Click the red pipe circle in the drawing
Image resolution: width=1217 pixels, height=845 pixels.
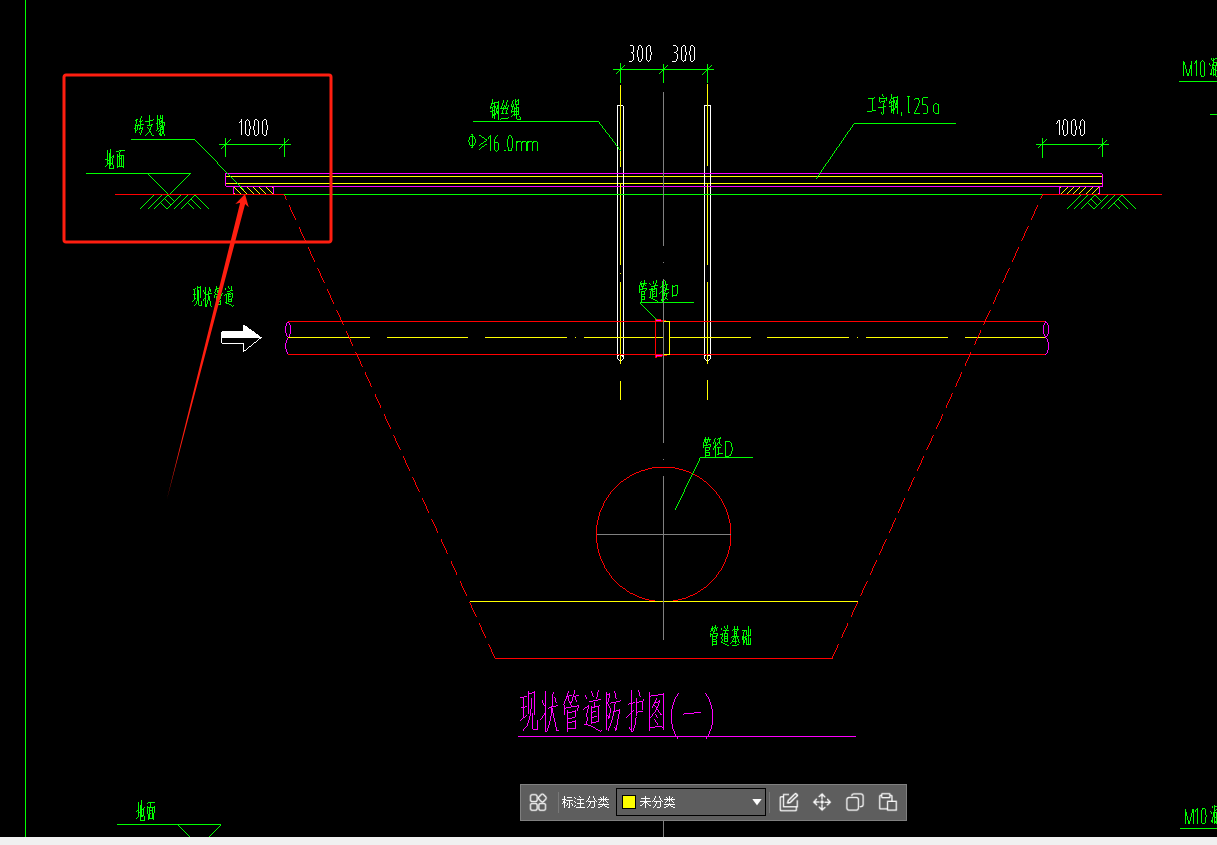(x=664, y=533)
